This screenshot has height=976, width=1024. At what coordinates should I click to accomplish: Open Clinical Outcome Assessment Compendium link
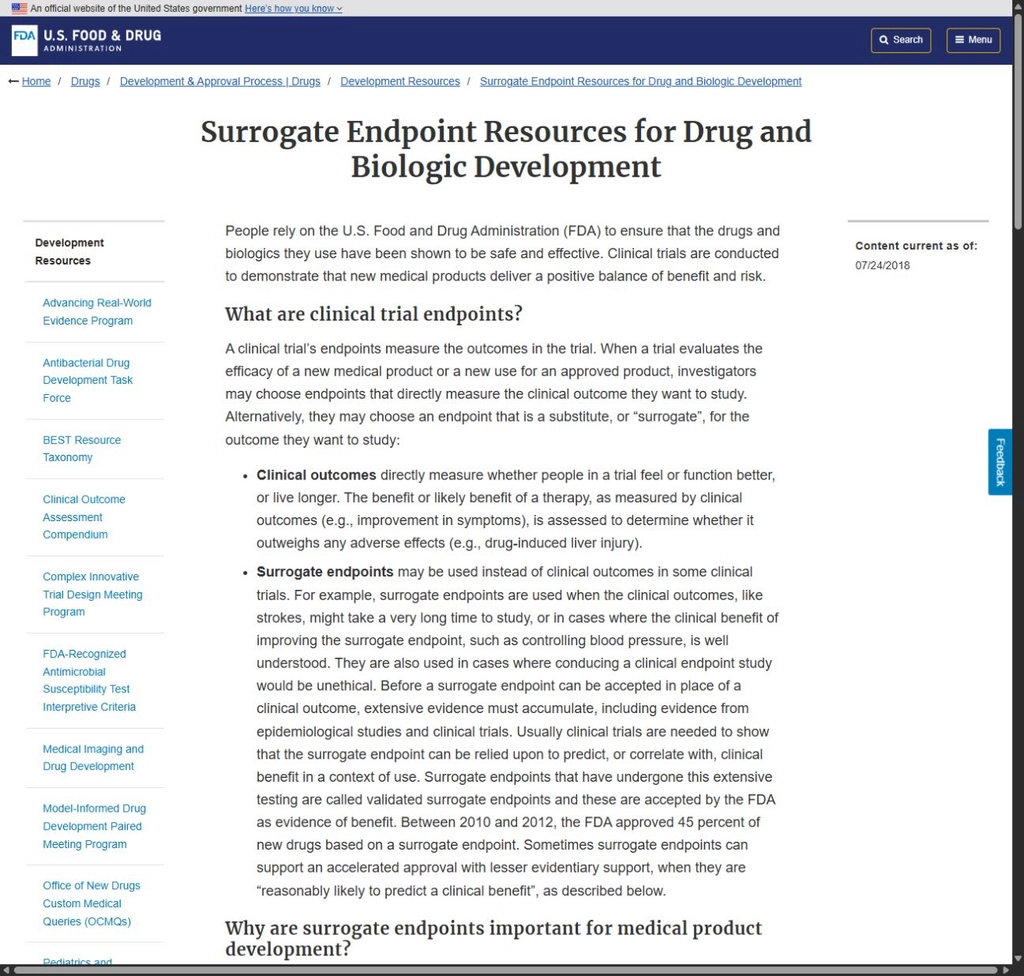tap(84, 517)
